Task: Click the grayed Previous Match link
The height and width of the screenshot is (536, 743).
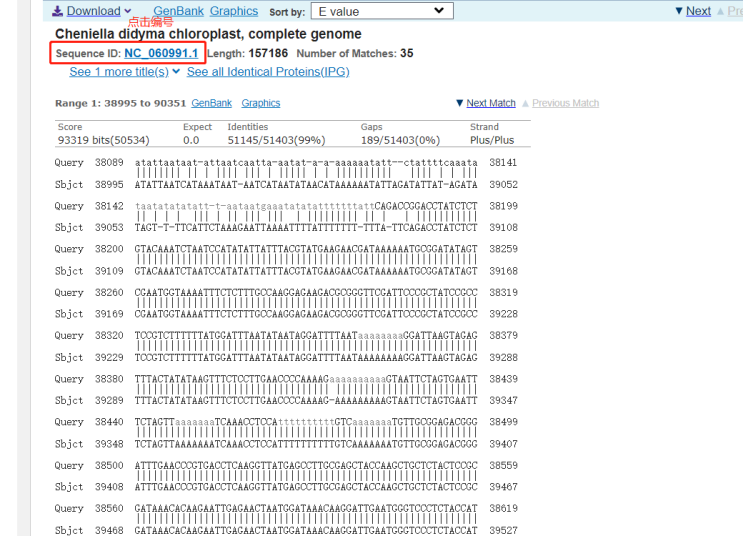Action: point(565,103)
